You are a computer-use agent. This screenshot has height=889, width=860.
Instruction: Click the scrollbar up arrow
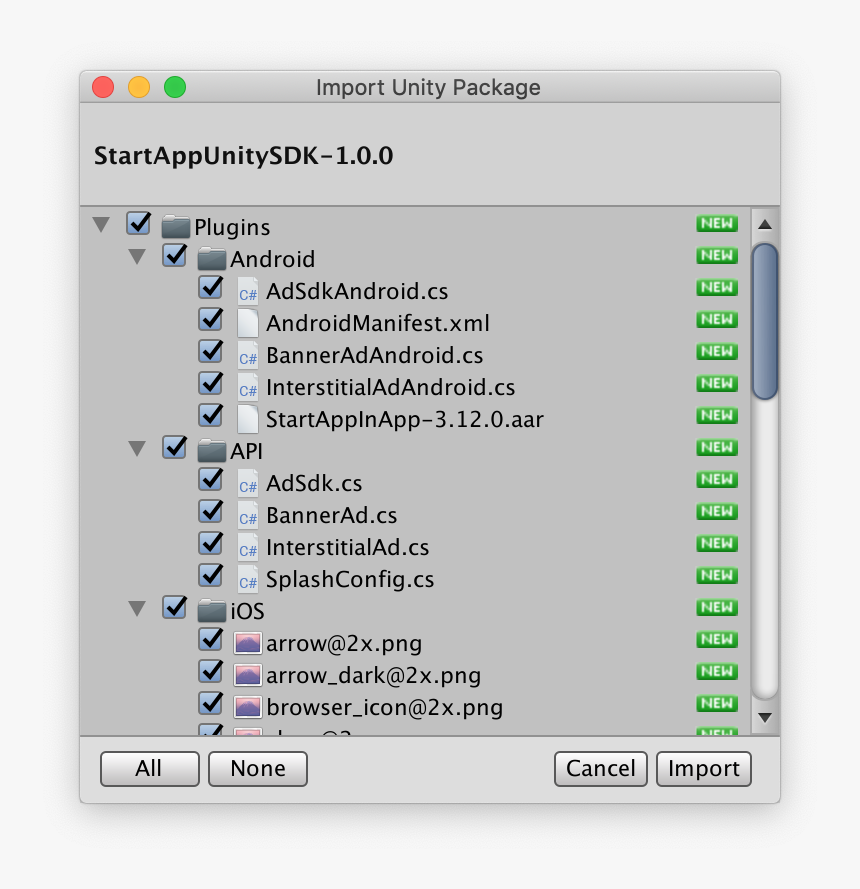pos(765,225)
